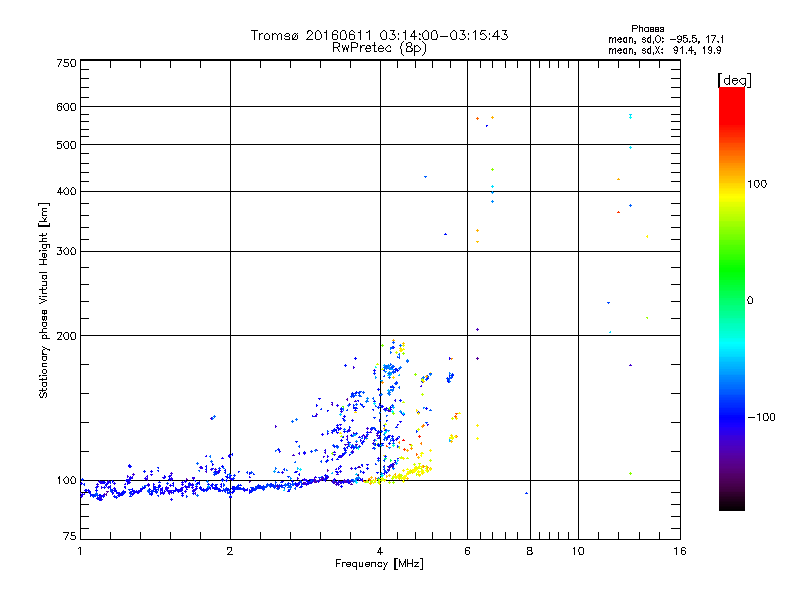This screenshot has width=800, height=600.
Task: Click the phase colorbar gradient
Action: tap(732, 298)
